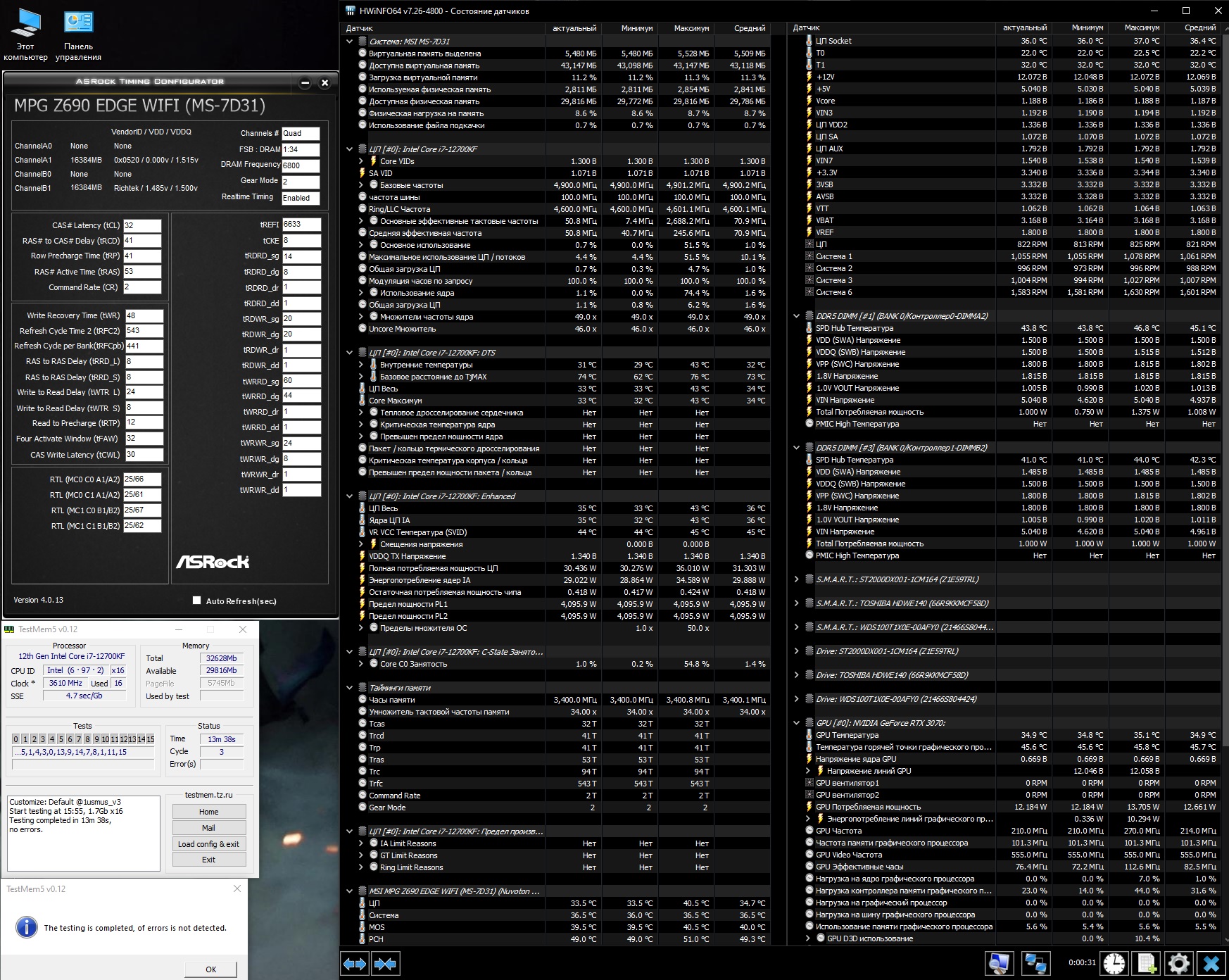
Task: Click the TestMem5 log text box
Action: (84, 834)
